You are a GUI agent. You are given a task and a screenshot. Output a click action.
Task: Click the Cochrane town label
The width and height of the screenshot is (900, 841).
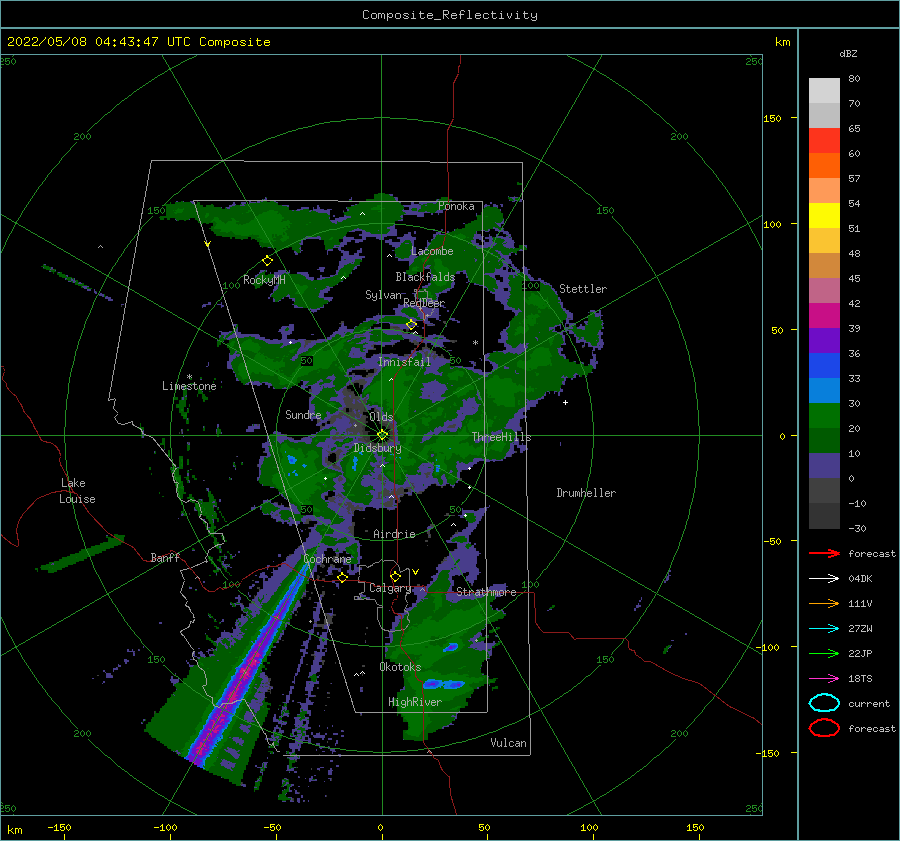(x=327, y=559)
